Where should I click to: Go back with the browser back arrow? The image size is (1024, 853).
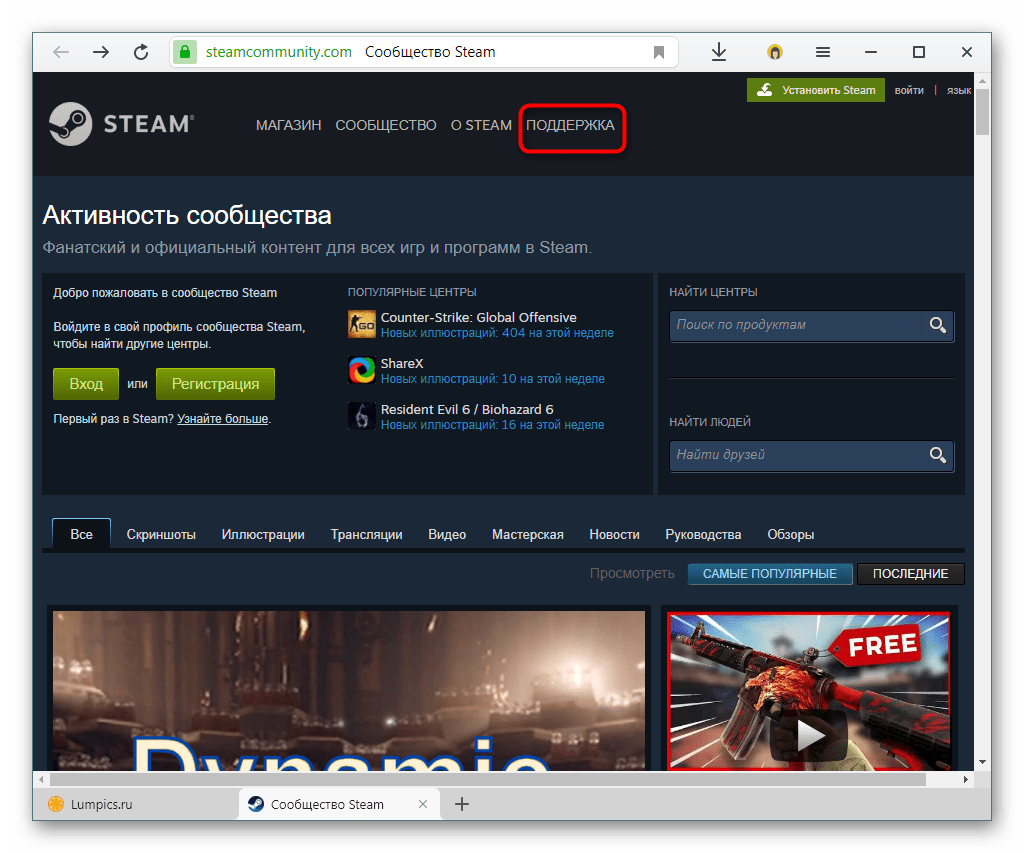(x=61, y=52)
